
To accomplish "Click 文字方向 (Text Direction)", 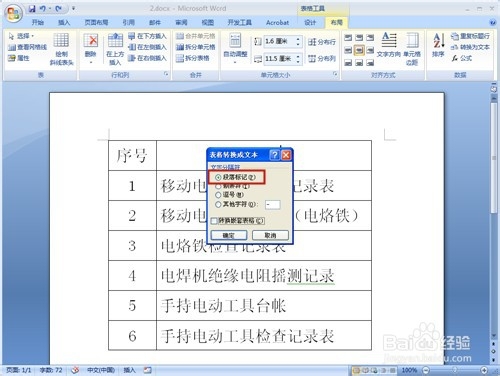I will pos(389,45).
